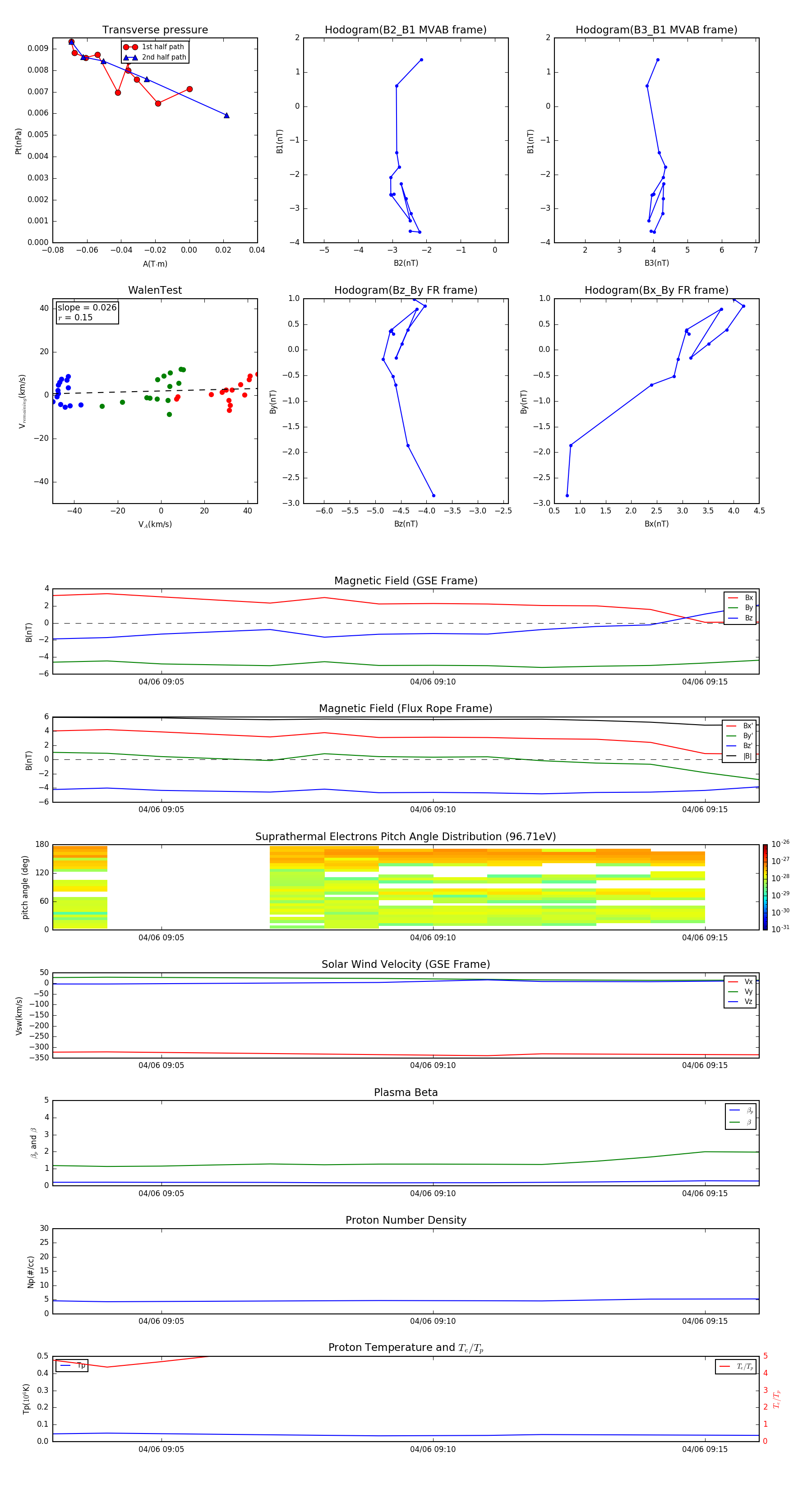Click 'Hodogram(B3_B1 MVAB frame)' title
Image resolution: width=812 pixels, height=1489 pixels.
[656, 30]
